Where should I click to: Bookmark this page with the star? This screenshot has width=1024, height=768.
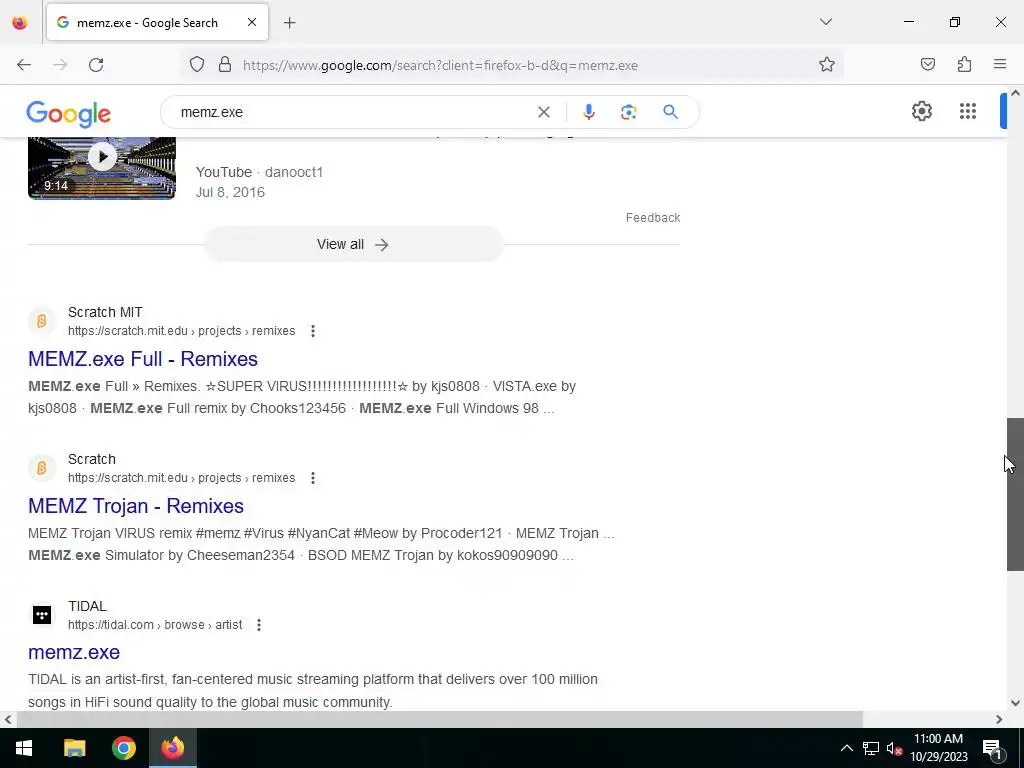[827, 65]
